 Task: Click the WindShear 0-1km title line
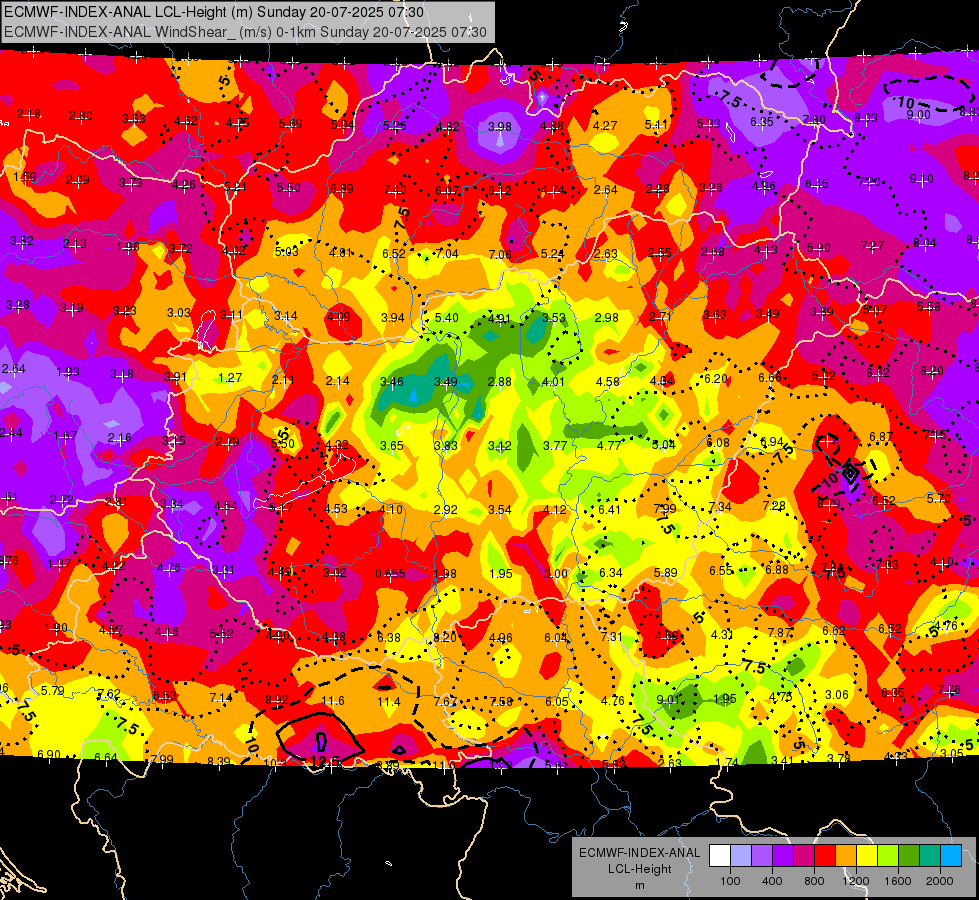(245, 32)
